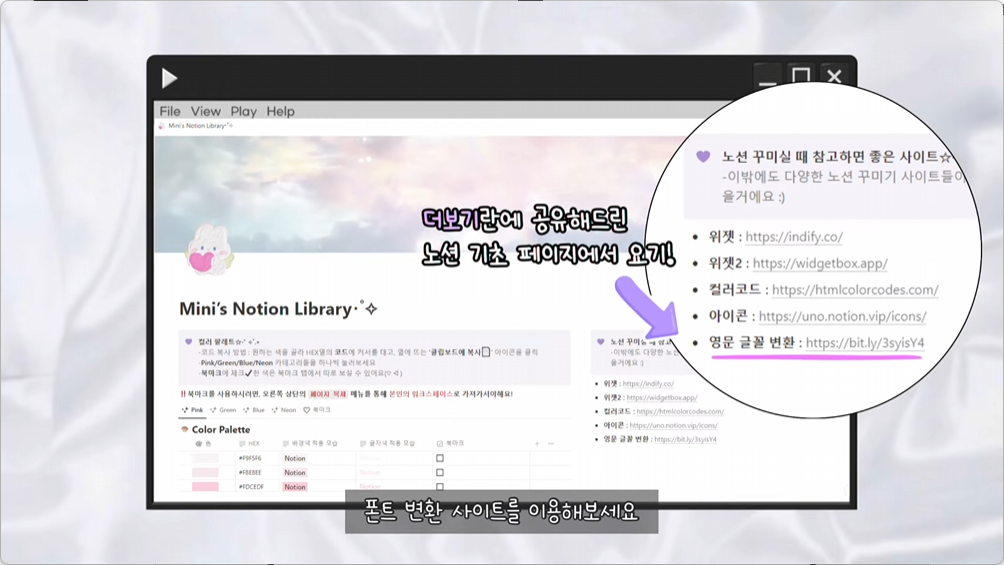The image size is (1004, 565).
Task: Select the color swatch in the #F9F5F6 row
Action: pos(205,458)
